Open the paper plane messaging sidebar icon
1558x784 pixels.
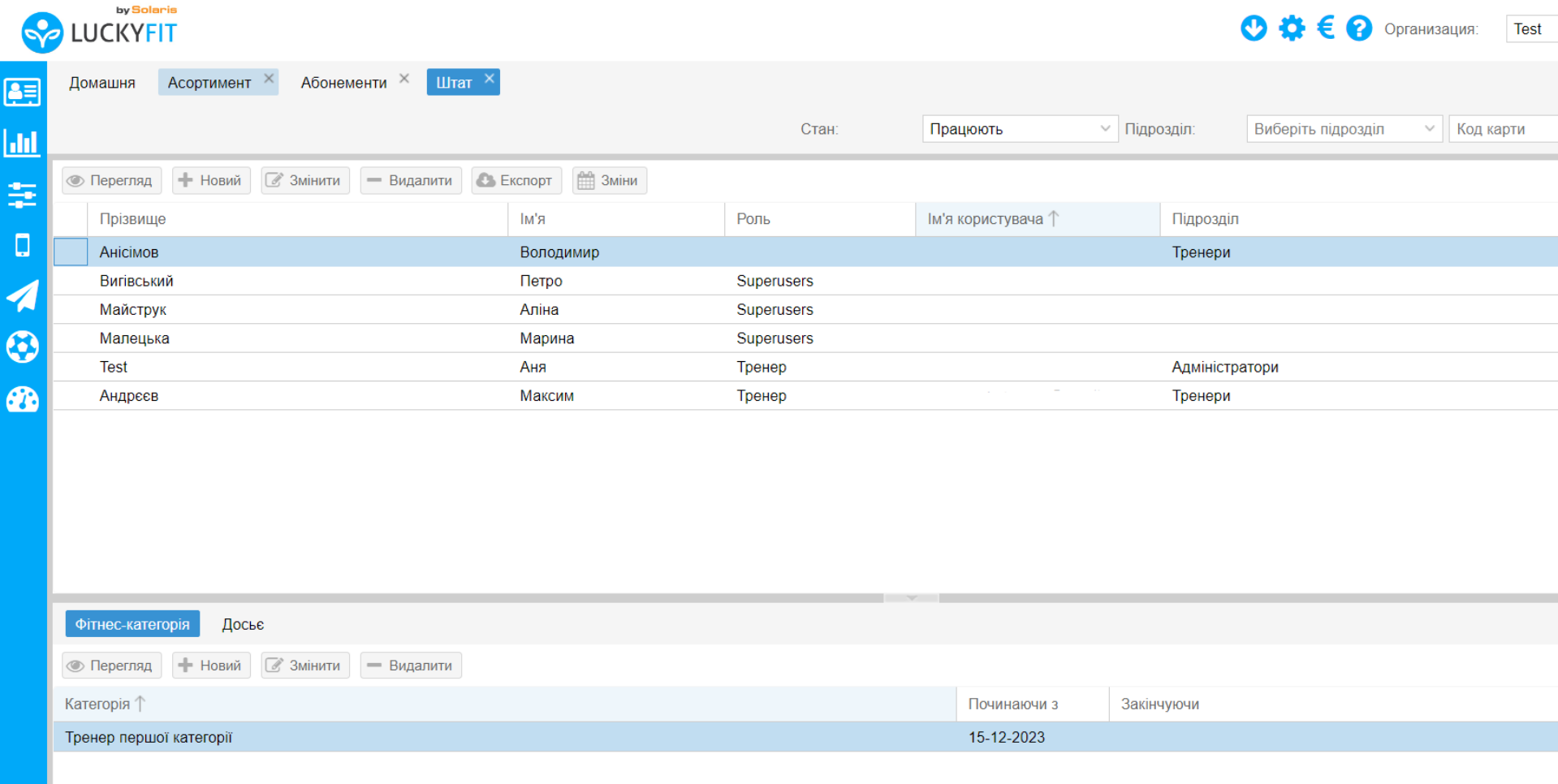pos(22,295)
